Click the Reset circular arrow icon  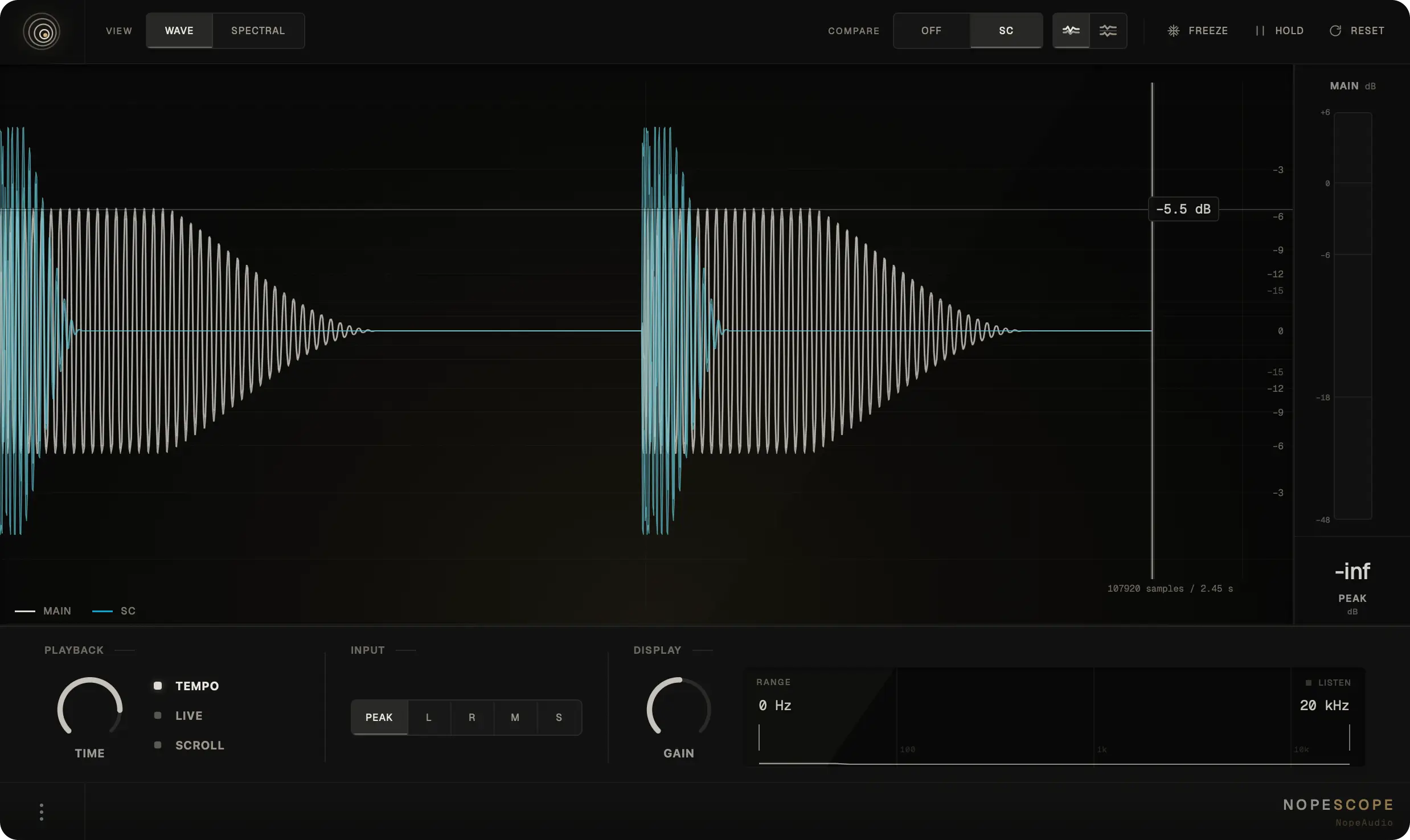[1335, 31]
